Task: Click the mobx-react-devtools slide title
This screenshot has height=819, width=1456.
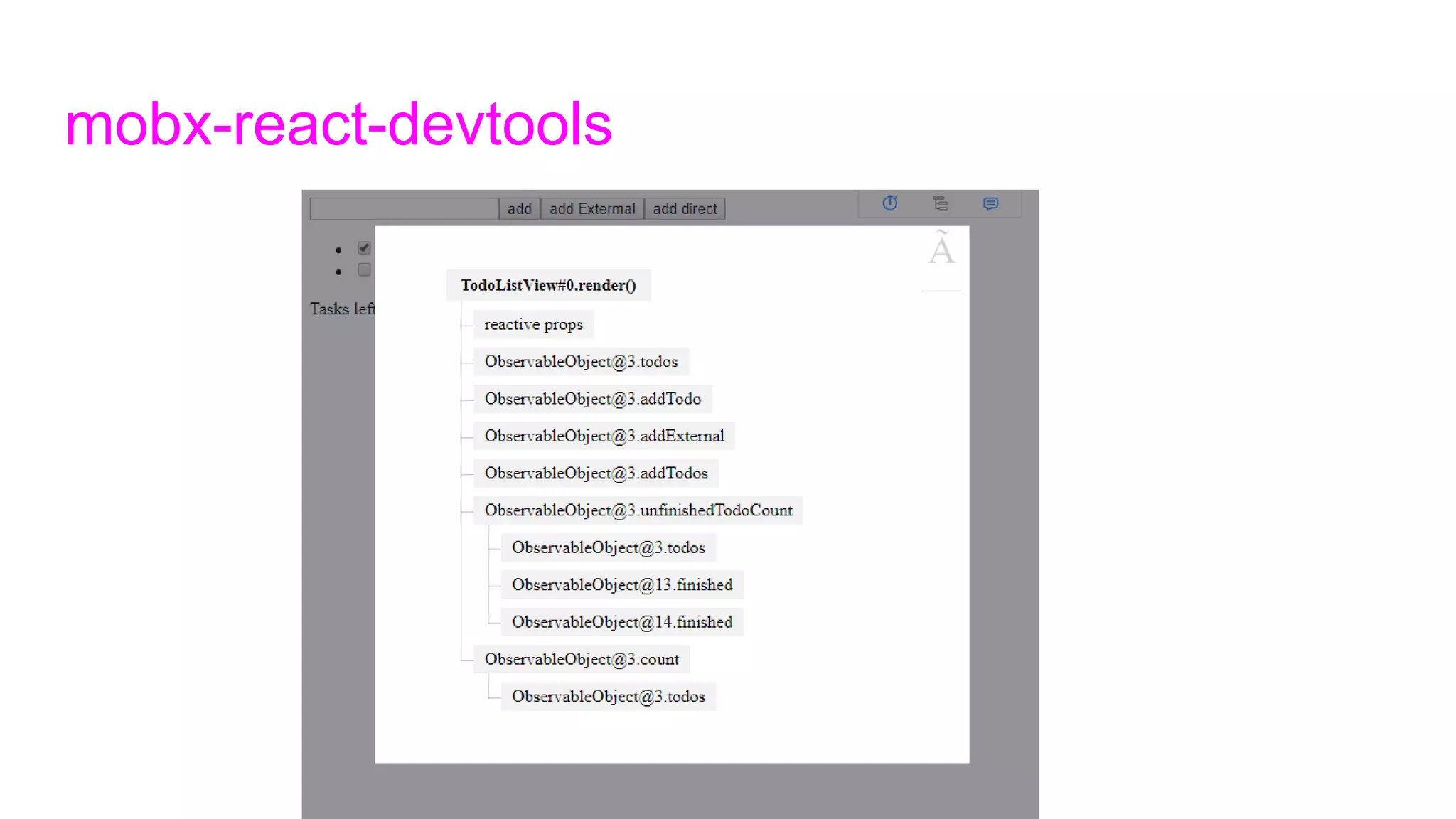Action: click(x=338, y=124)
